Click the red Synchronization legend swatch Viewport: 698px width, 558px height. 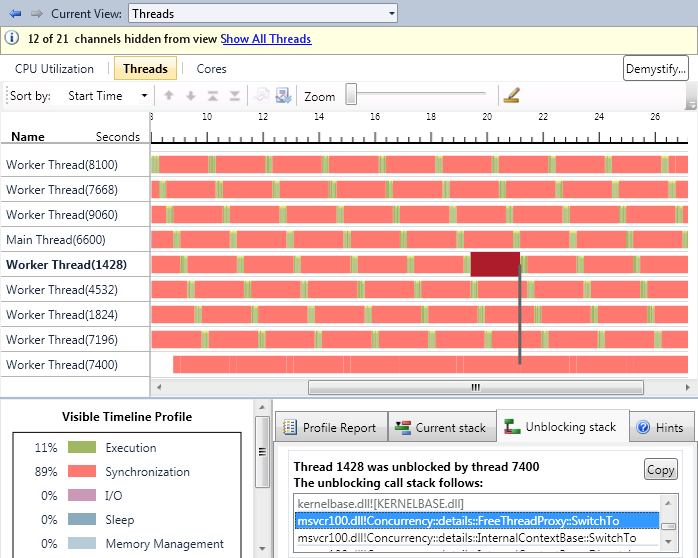click(x=82, y=471)
